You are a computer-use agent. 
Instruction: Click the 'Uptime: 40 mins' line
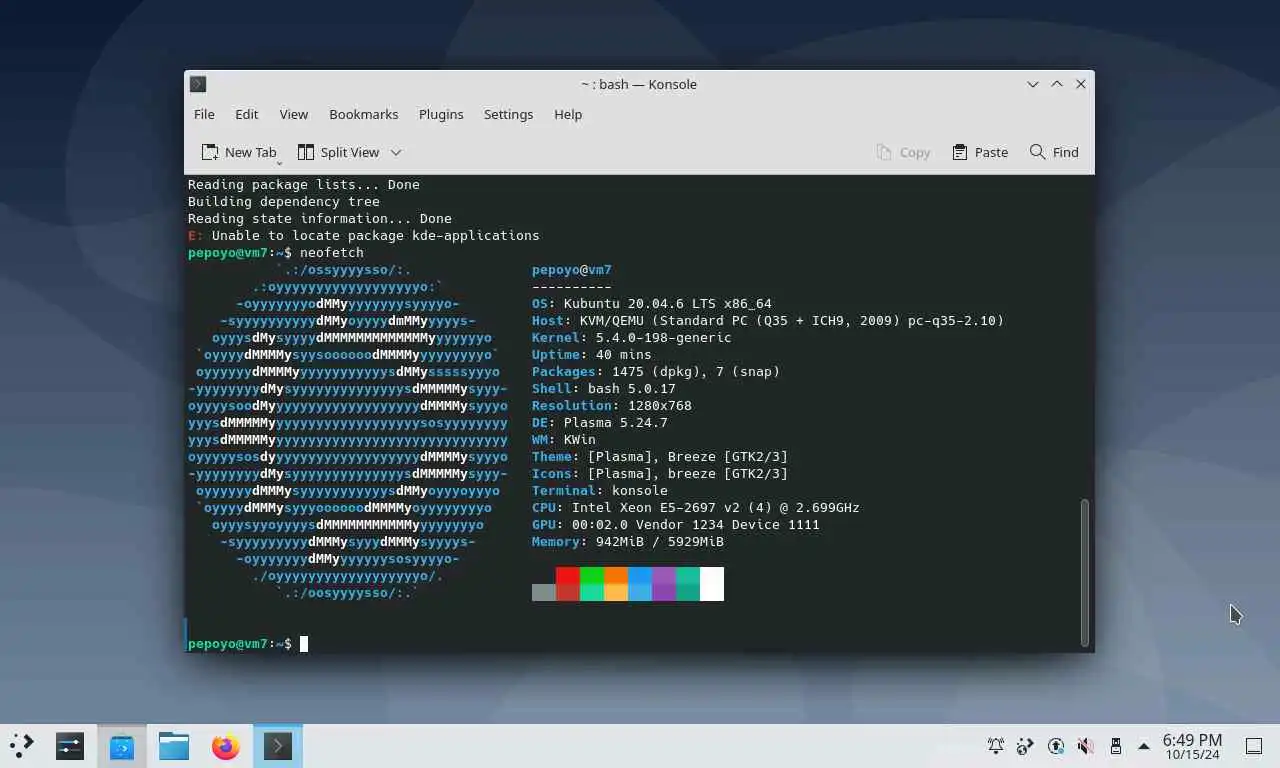click(x=592, y=355)
